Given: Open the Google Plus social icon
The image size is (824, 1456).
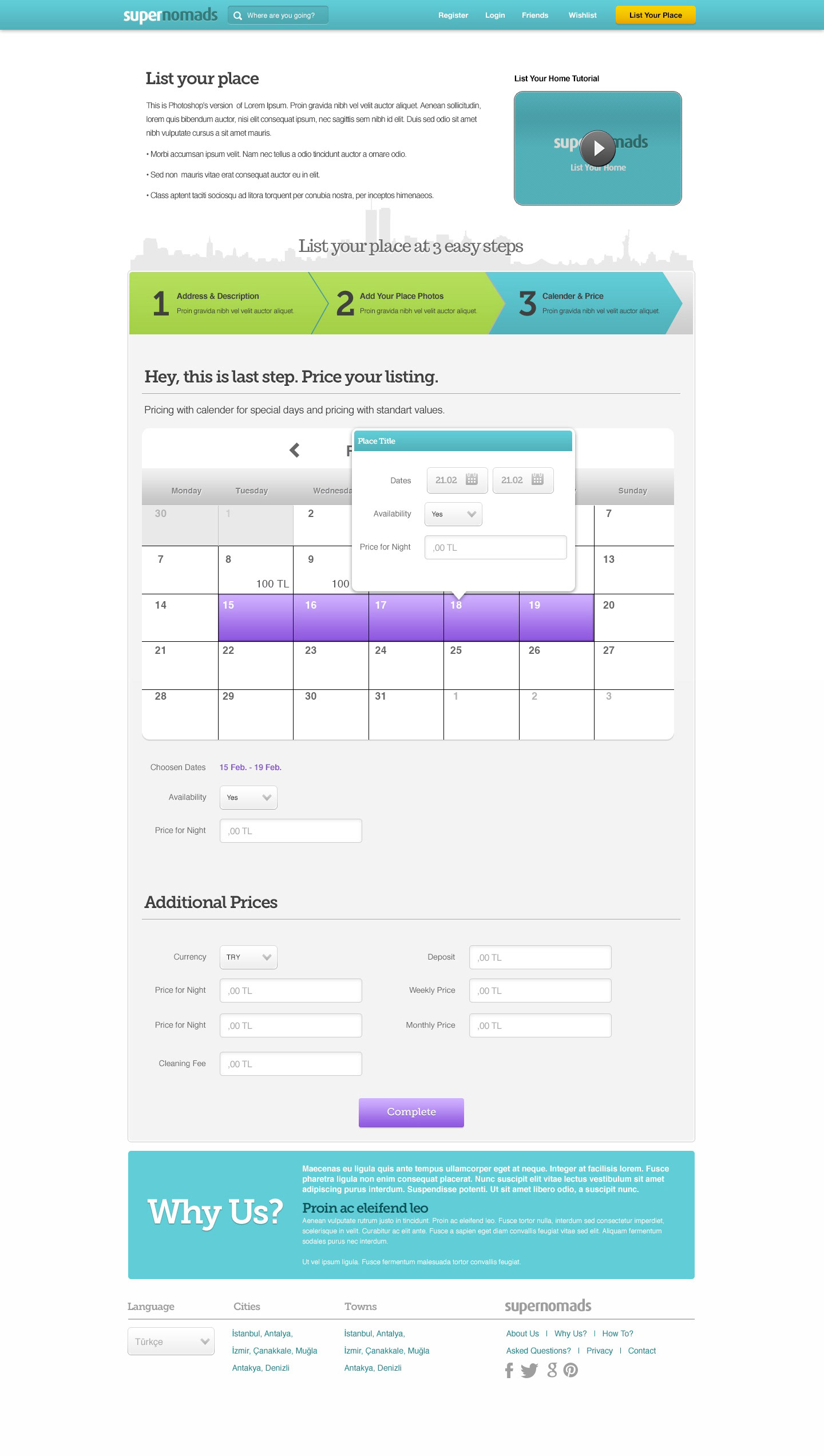Looking at the screenshot, I should click(x=552, y=1370).
